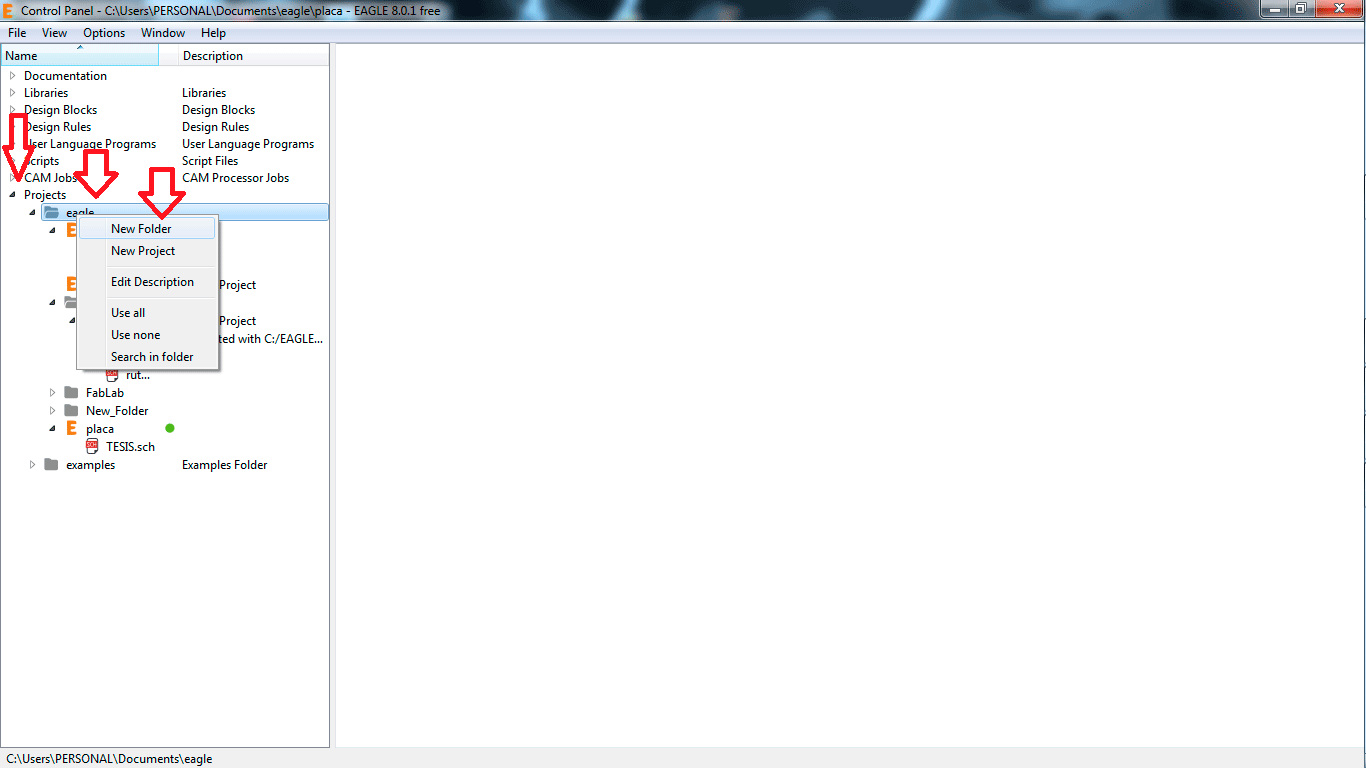Click the TESIS.sch schematic file icon

coord(92,446)
